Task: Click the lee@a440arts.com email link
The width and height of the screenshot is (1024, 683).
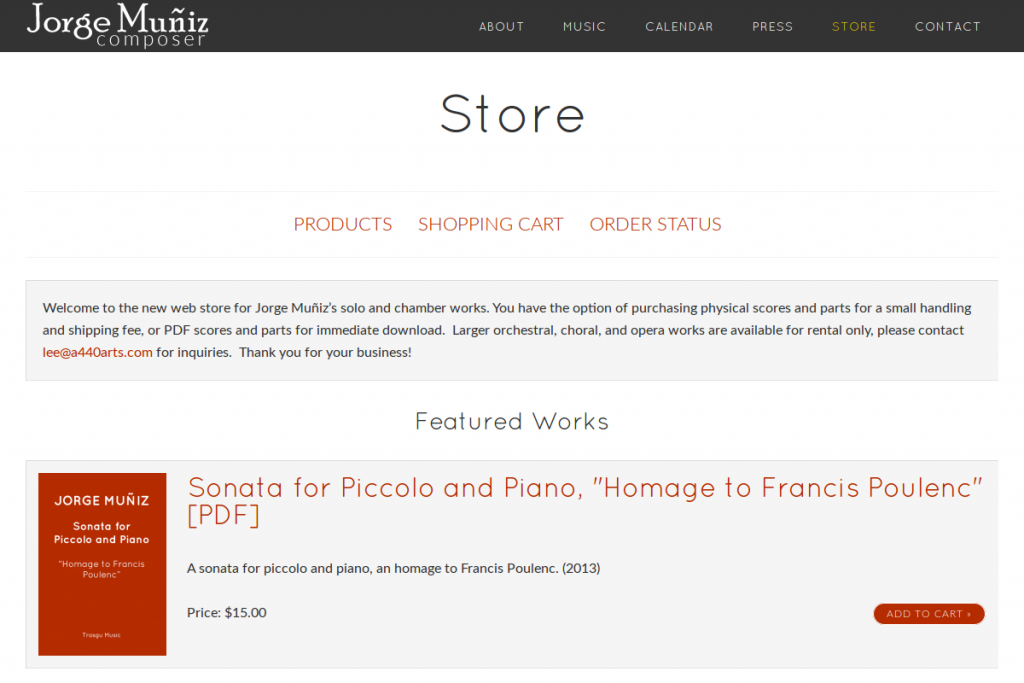Action: coord(97,352)
